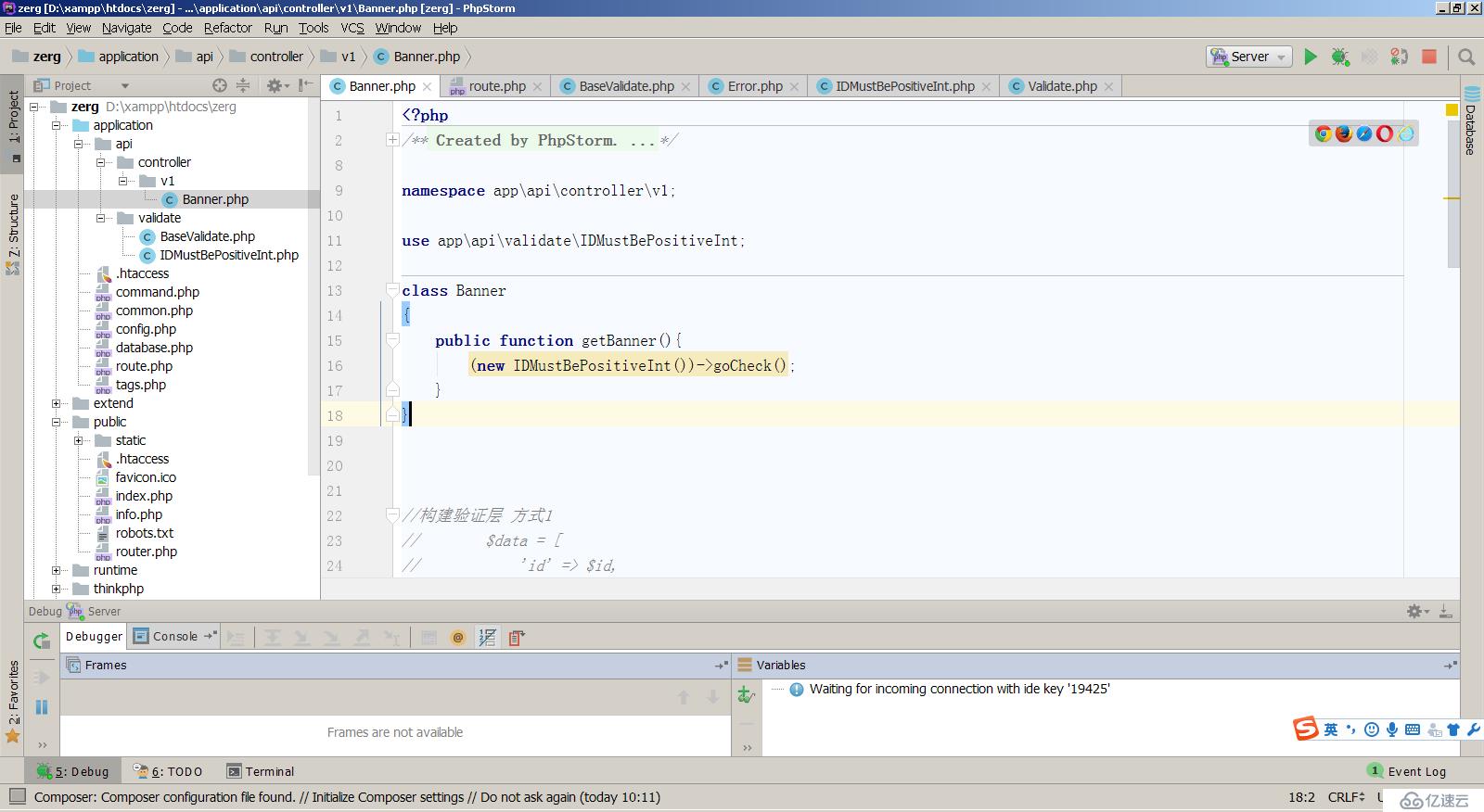Open file in Firefox browser icon

(x=1344, y=133)
